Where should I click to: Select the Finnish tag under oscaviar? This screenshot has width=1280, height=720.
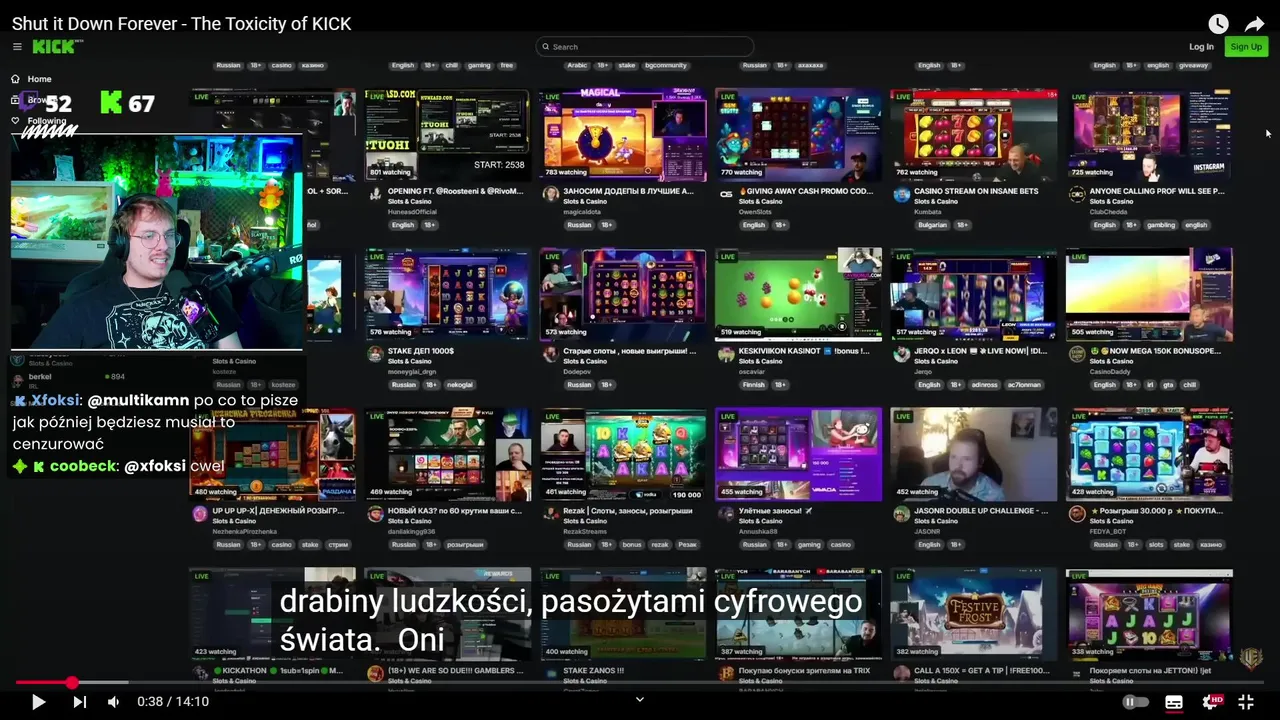(754, 385)
